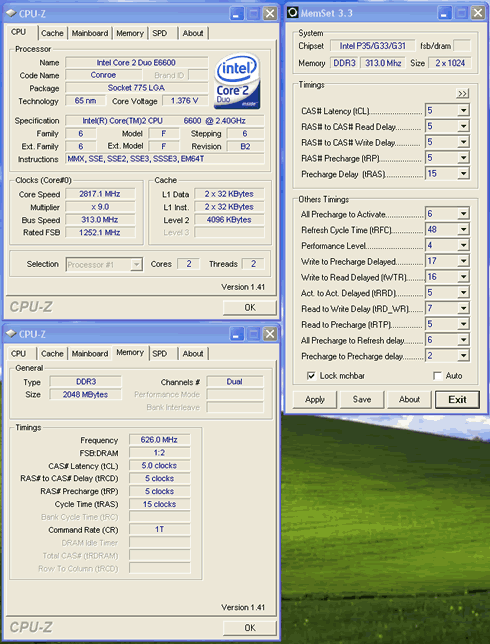Switch to CPU tab in bottom CPU-Z window
The image size is (490, 644).
click(x=18, y=354)
